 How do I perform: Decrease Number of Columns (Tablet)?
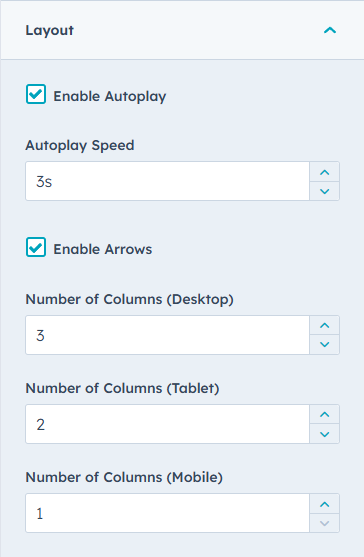coord(325,434)
